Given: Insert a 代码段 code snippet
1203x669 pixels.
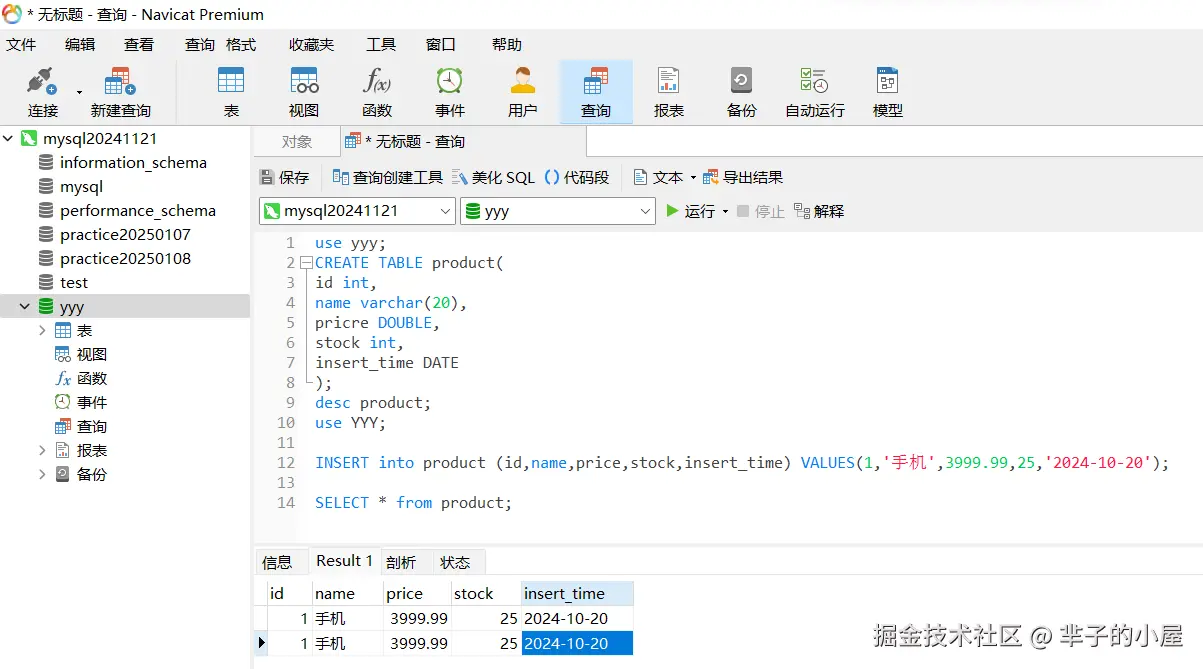Looking at the screenshot, I should pyautogui.click(x=577, y=177).
